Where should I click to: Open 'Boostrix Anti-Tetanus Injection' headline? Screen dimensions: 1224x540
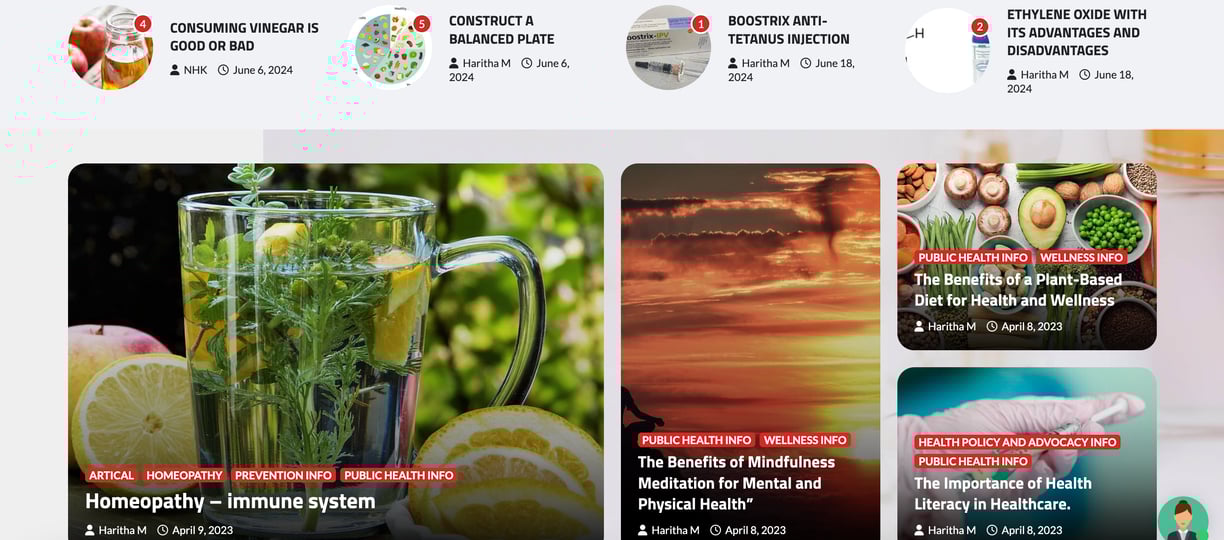point(788,30)
